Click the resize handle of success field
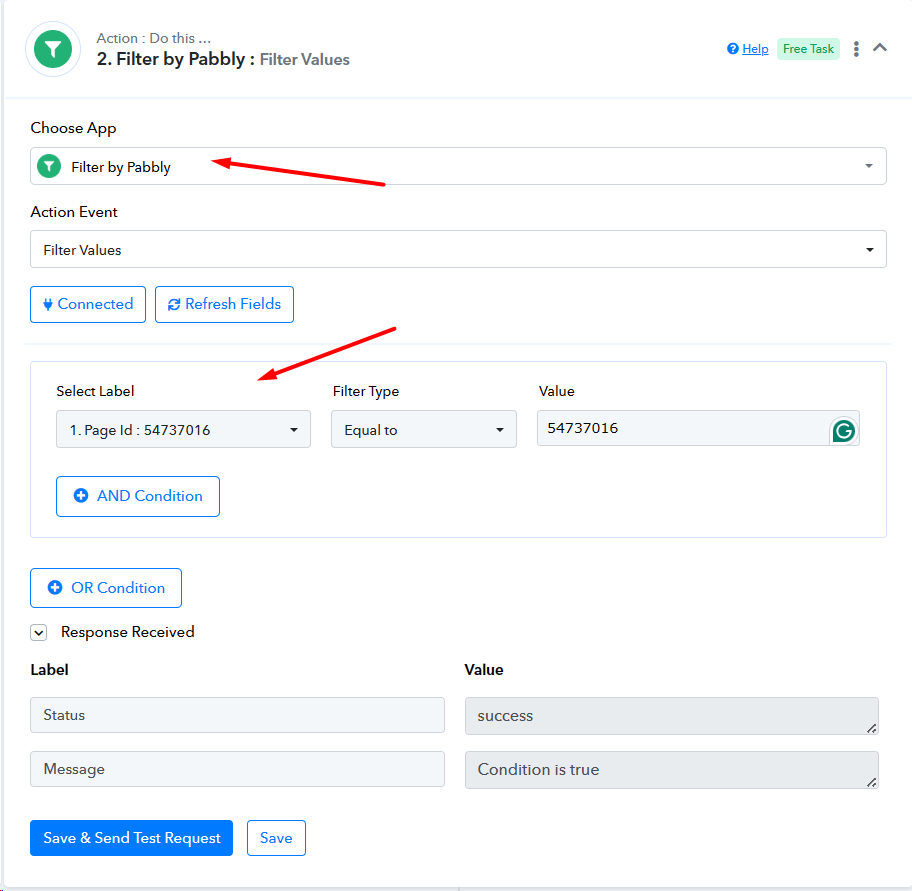 pyautogui.click(x=871, y=728)
